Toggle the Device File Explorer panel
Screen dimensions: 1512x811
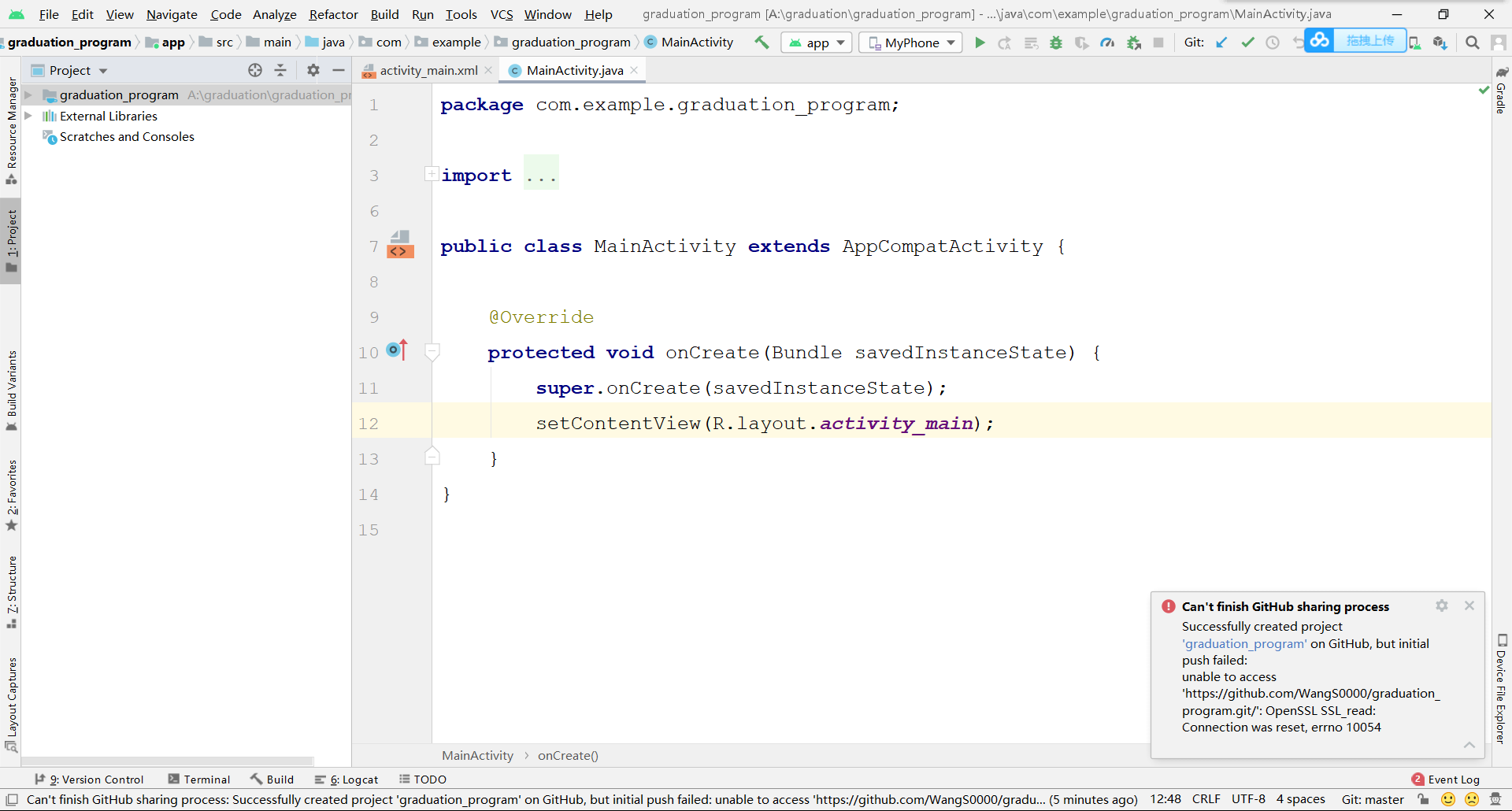(x=1502, y=689)
